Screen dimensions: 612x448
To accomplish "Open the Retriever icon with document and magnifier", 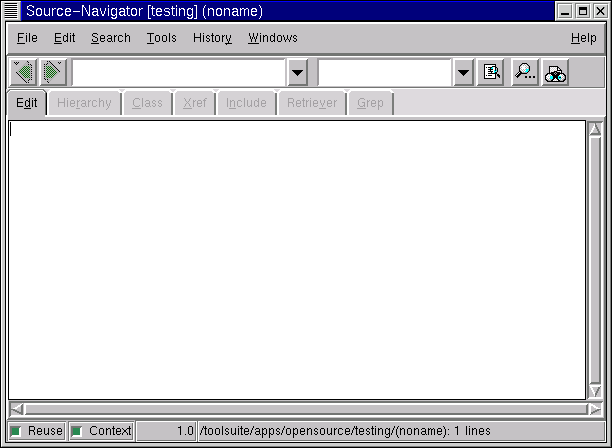I will [491, 72].
